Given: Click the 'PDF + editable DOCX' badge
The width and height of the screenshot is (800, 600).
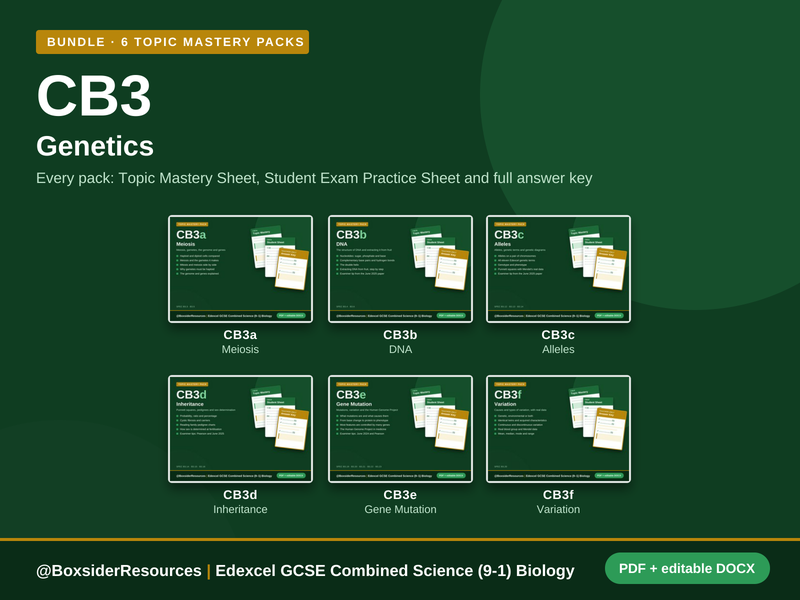Looking at the screenshot, I should (x=687, y=568).
